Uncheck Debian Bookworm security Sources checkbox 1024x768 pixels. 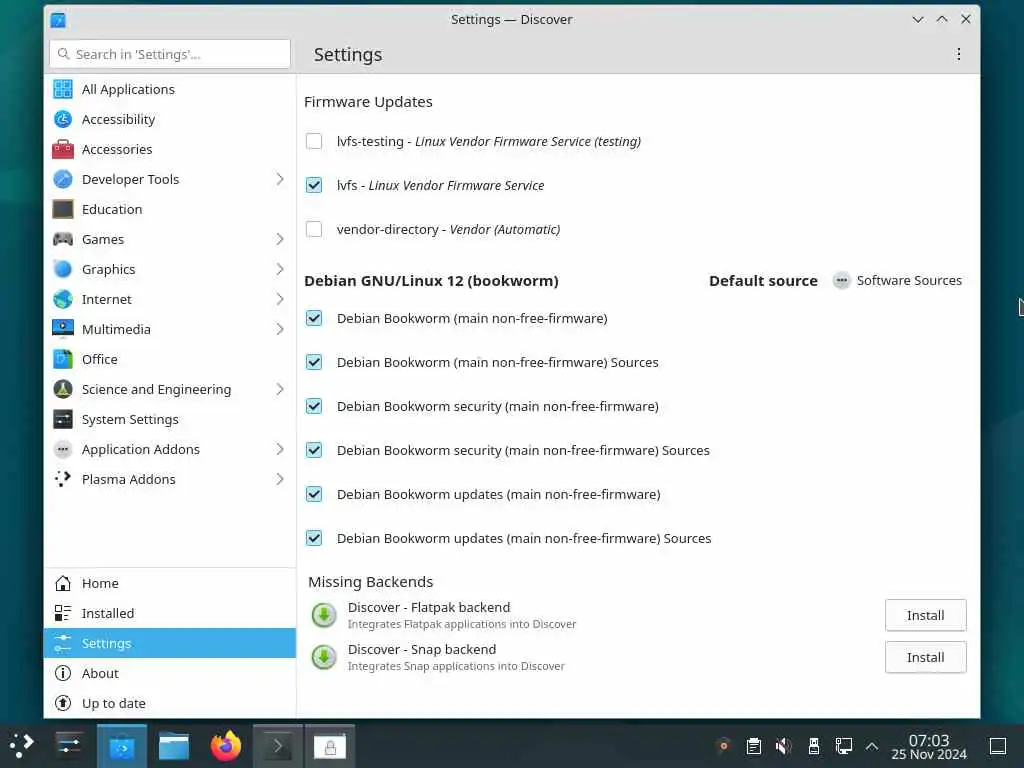pyautogui.click(x=314, y=450)
